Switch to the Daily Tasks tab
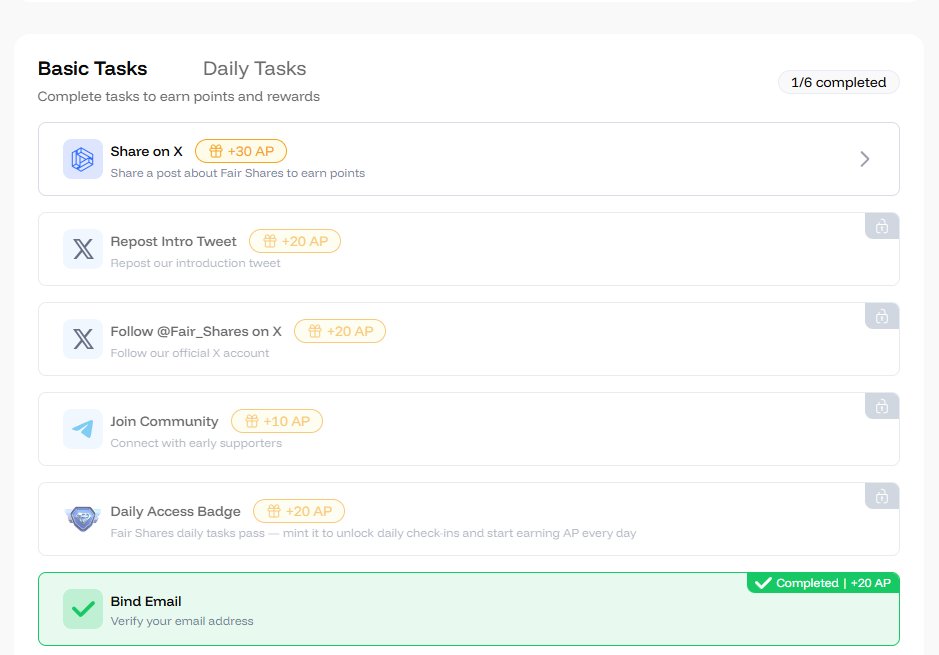The height and width of the screenshot is (655, 939). click(x=255, y=69)
